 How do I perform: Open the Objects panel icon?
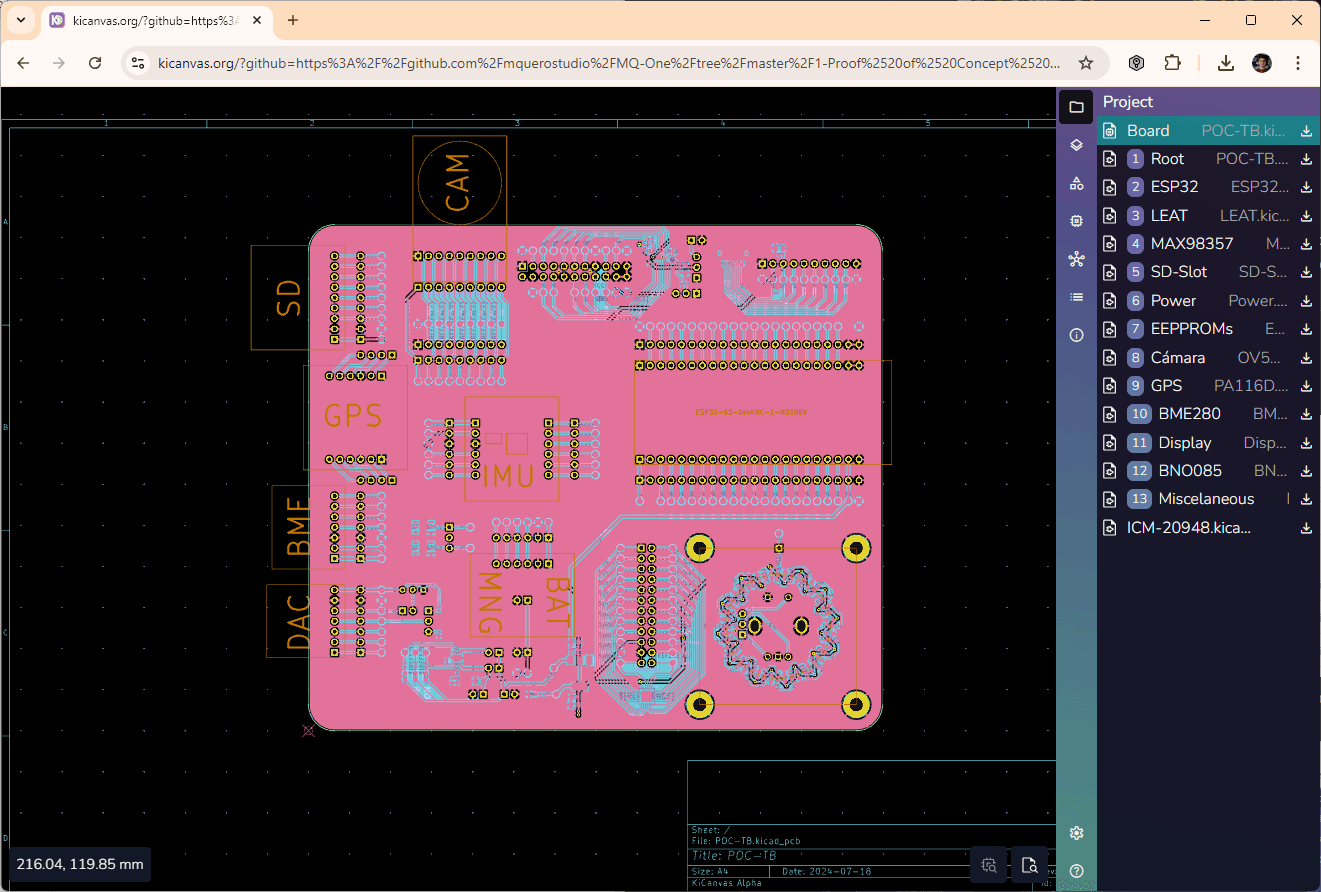pos(1076,183)
